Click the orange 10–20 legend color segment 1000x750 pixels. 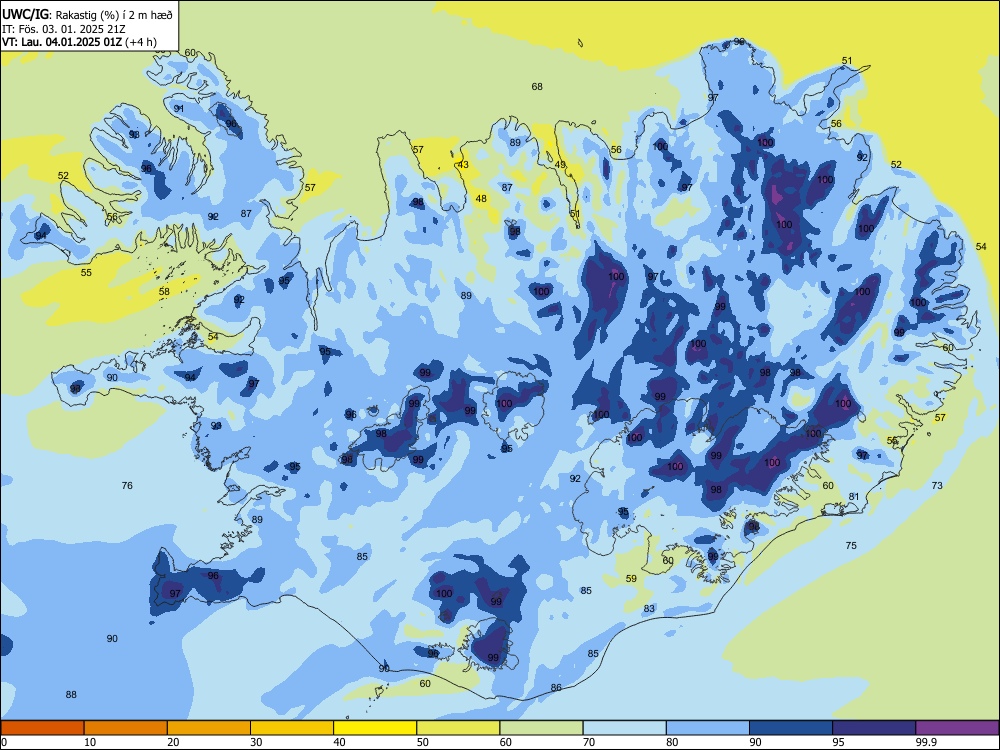[126, 728]
